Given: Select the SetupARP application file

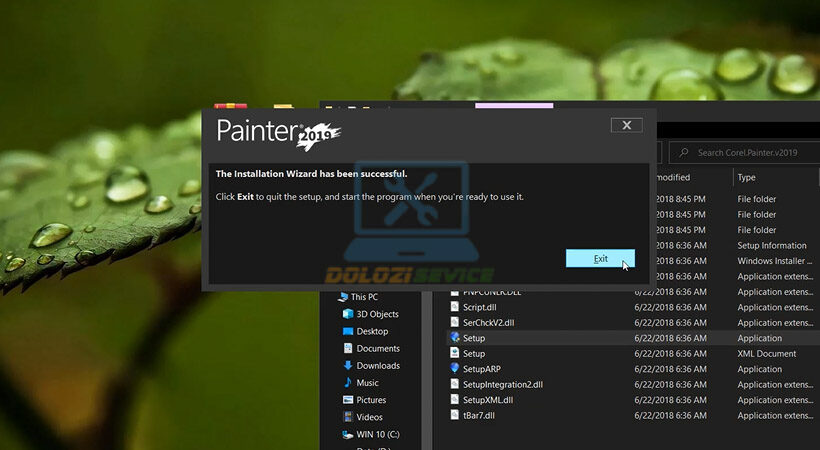Looking at the screenshot, I should pyautogui.click(x=481, y=369).
